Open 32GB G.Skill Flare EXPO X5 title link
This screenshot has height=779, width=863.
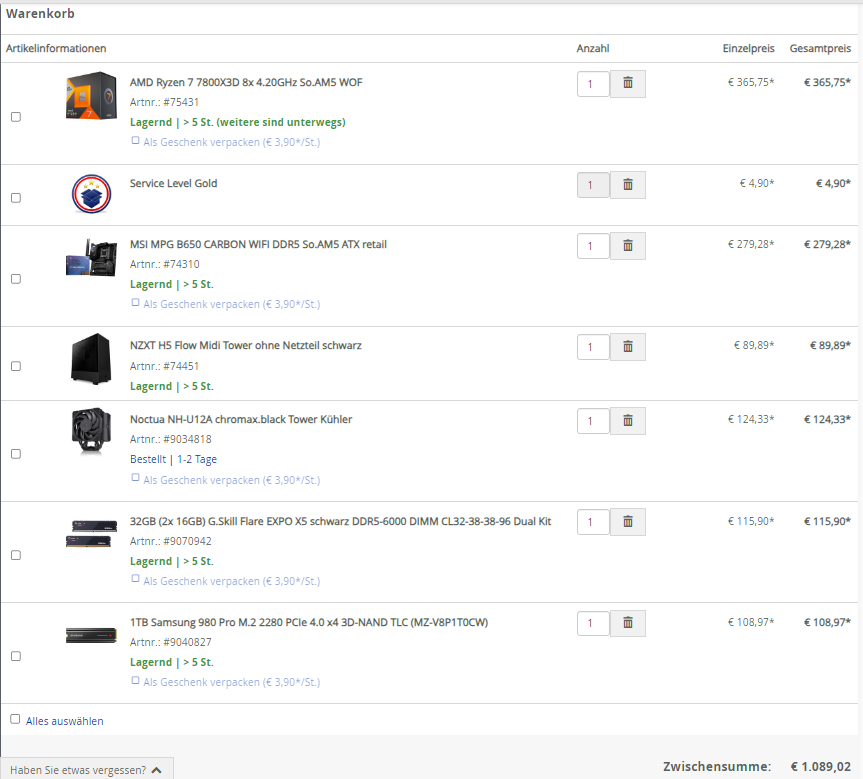pos(340,521)
